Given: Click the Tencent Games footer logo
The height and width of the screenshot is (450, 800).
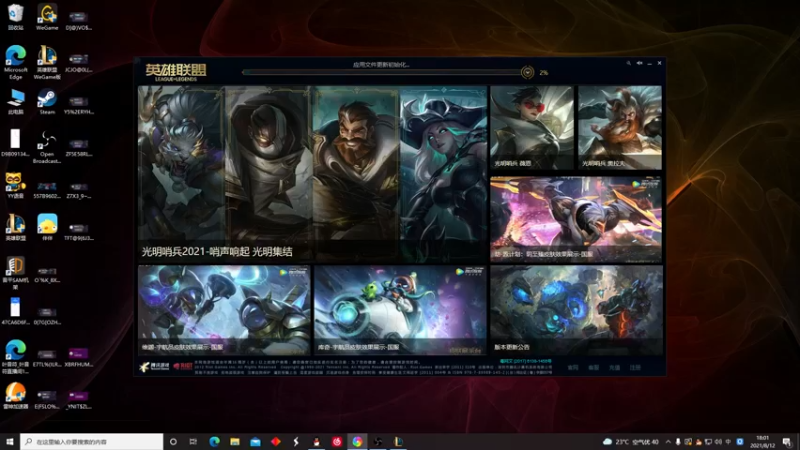Looking at the screenshot, I should click(x=155, y=366).
